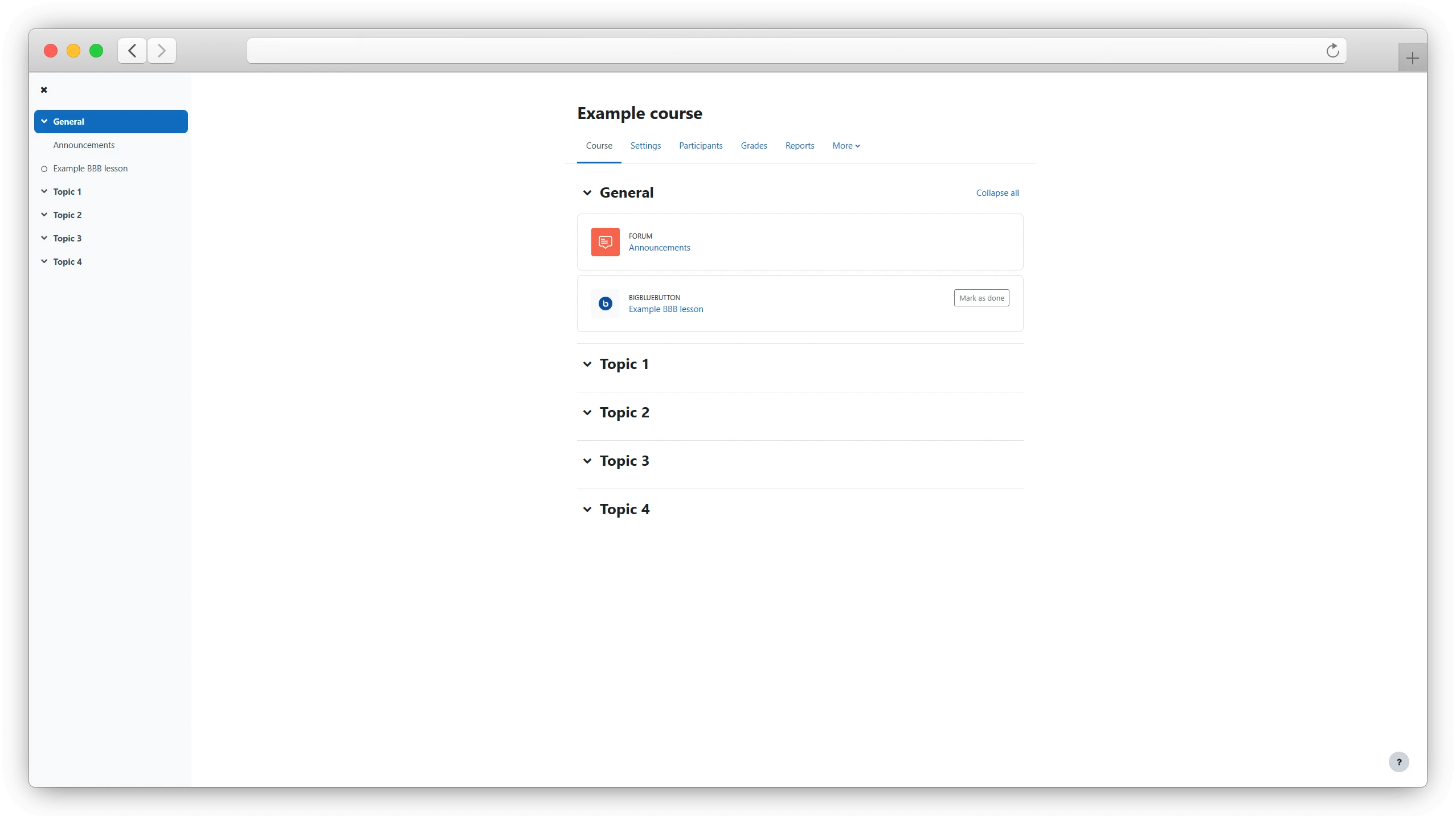
Task: Click the browser forward arrow
Action: pyautogui.click(x=161, y=51)
